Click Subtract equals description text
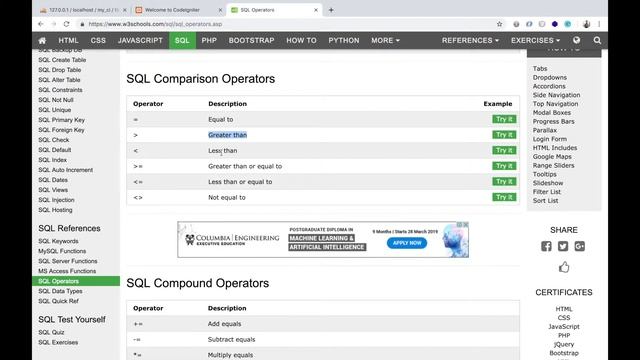This screenshot has height=360, width=640. tap(231, 339)
